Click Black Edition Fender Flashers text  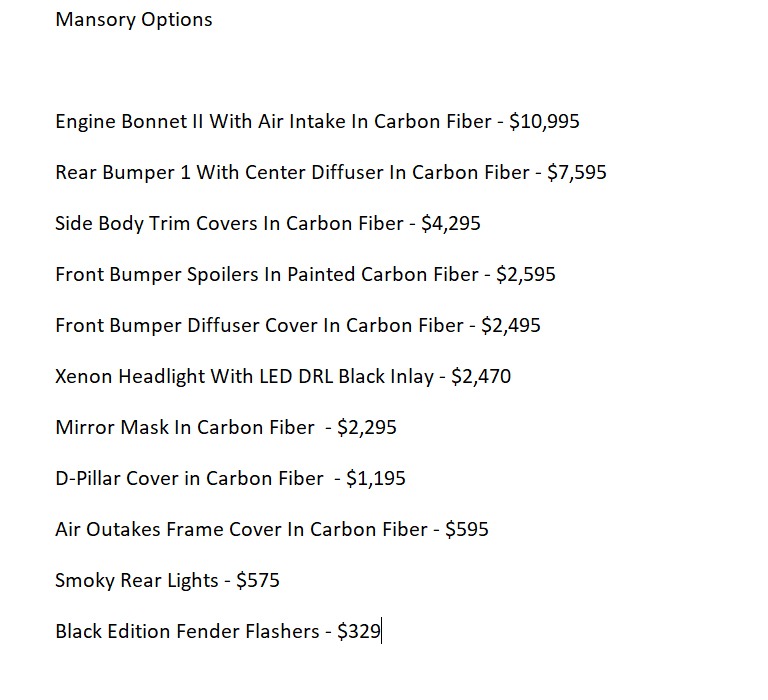tap(187, 631)
